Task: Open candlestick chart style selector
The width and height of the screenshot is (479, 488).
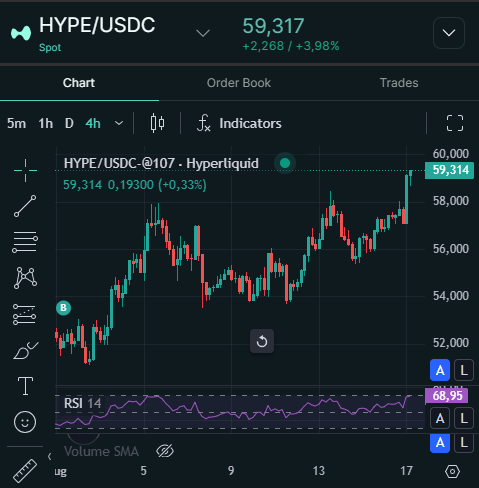Action: click(157, 123)
